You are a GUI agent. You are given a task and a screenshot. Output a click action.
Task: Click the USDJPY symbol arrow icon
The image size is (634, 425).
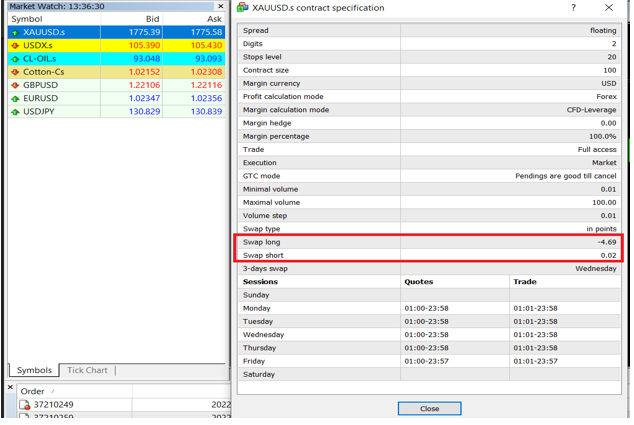pos(15,111)
